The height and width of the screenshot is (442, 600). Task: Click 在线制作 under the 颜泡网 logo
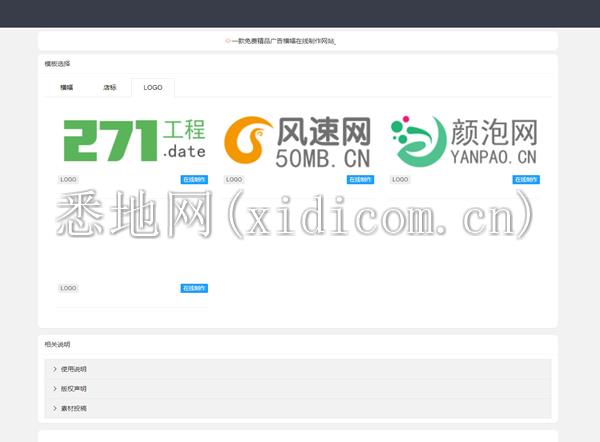click(x=526, y=179)
